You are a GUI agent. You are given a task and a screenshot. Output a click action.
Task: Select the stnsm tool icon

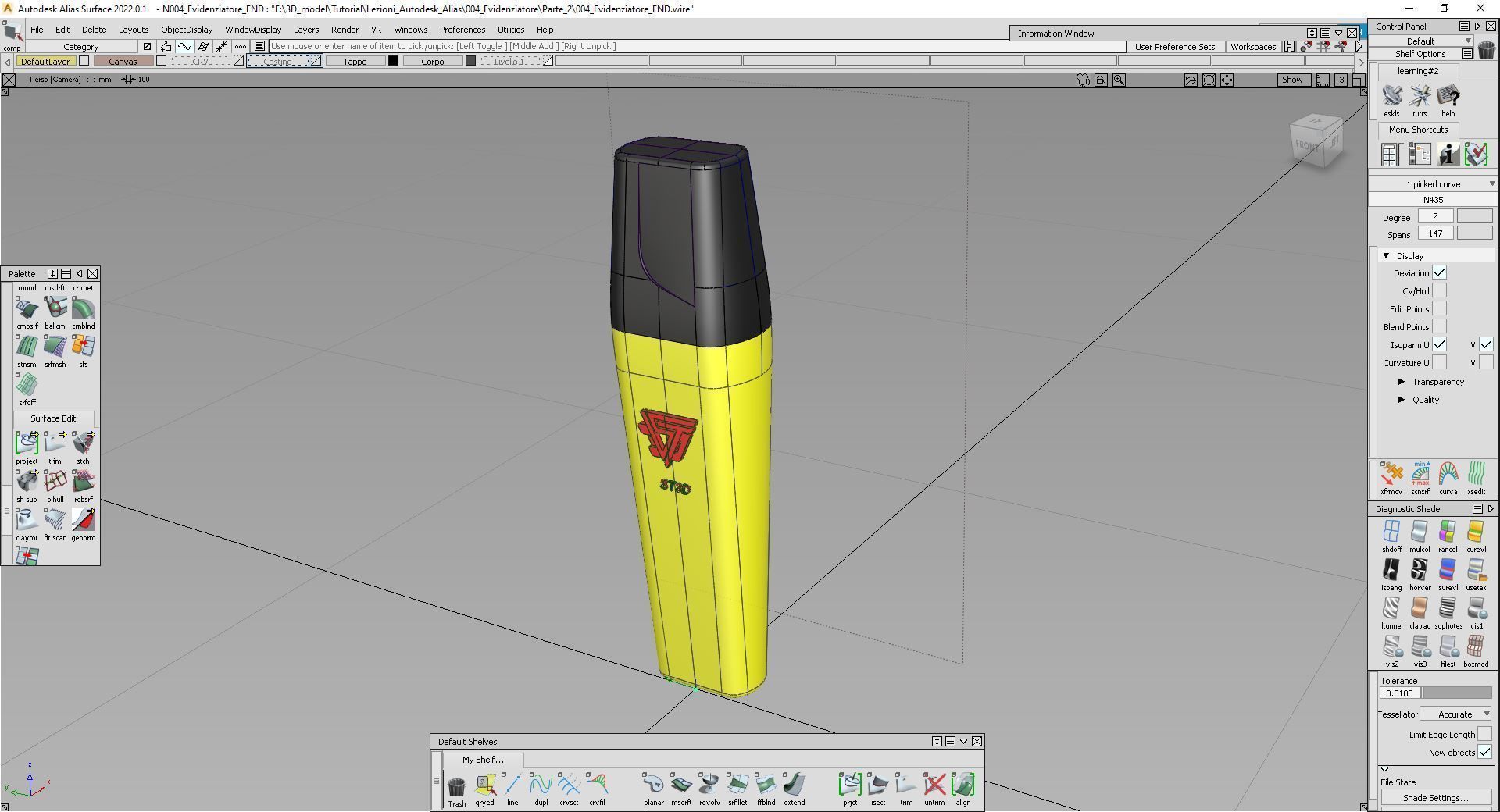pos(27,347)
